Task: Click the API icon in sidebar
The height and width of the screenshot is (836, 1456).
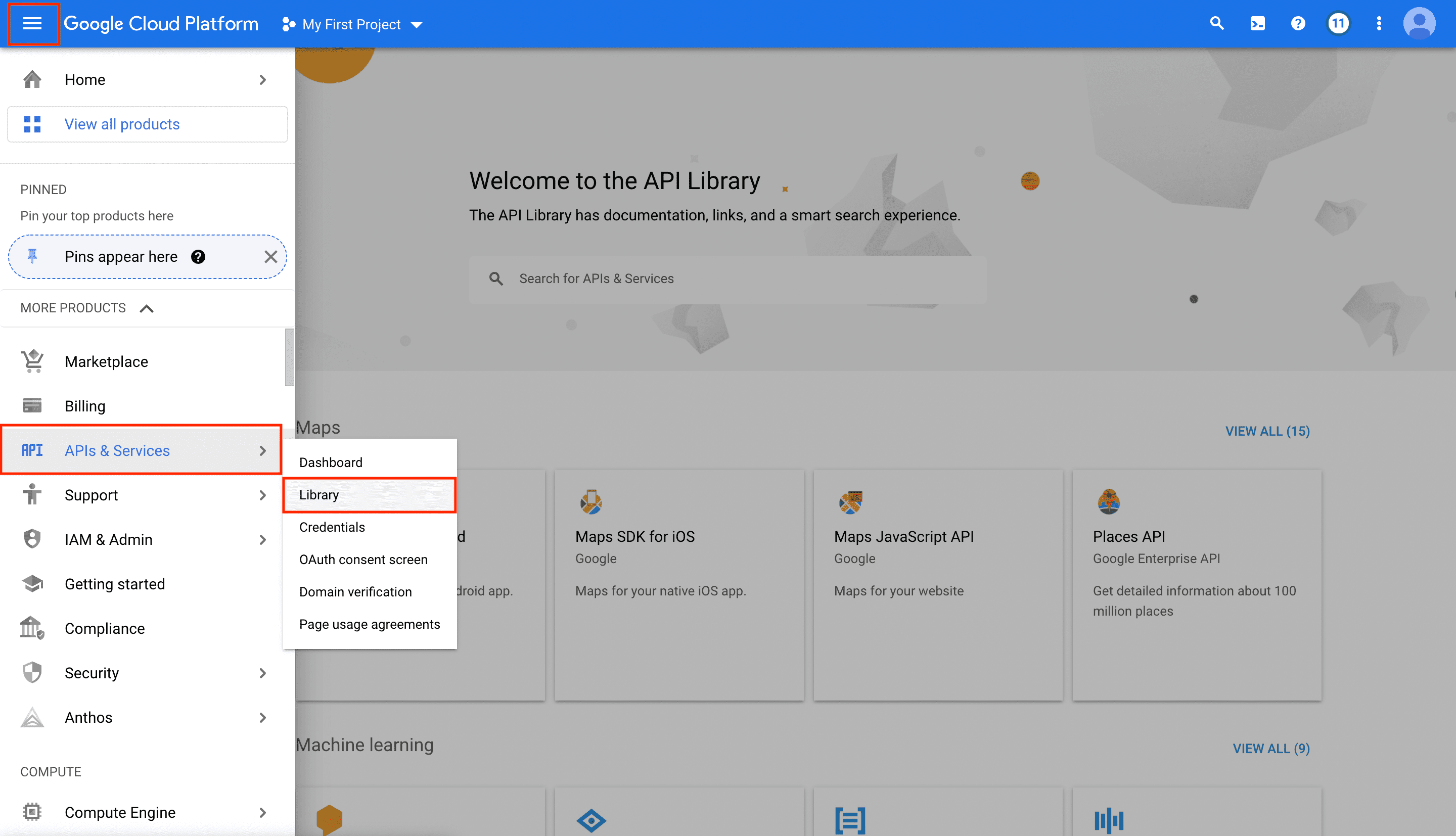Action: pyautogui.click(x=32, y=450)
